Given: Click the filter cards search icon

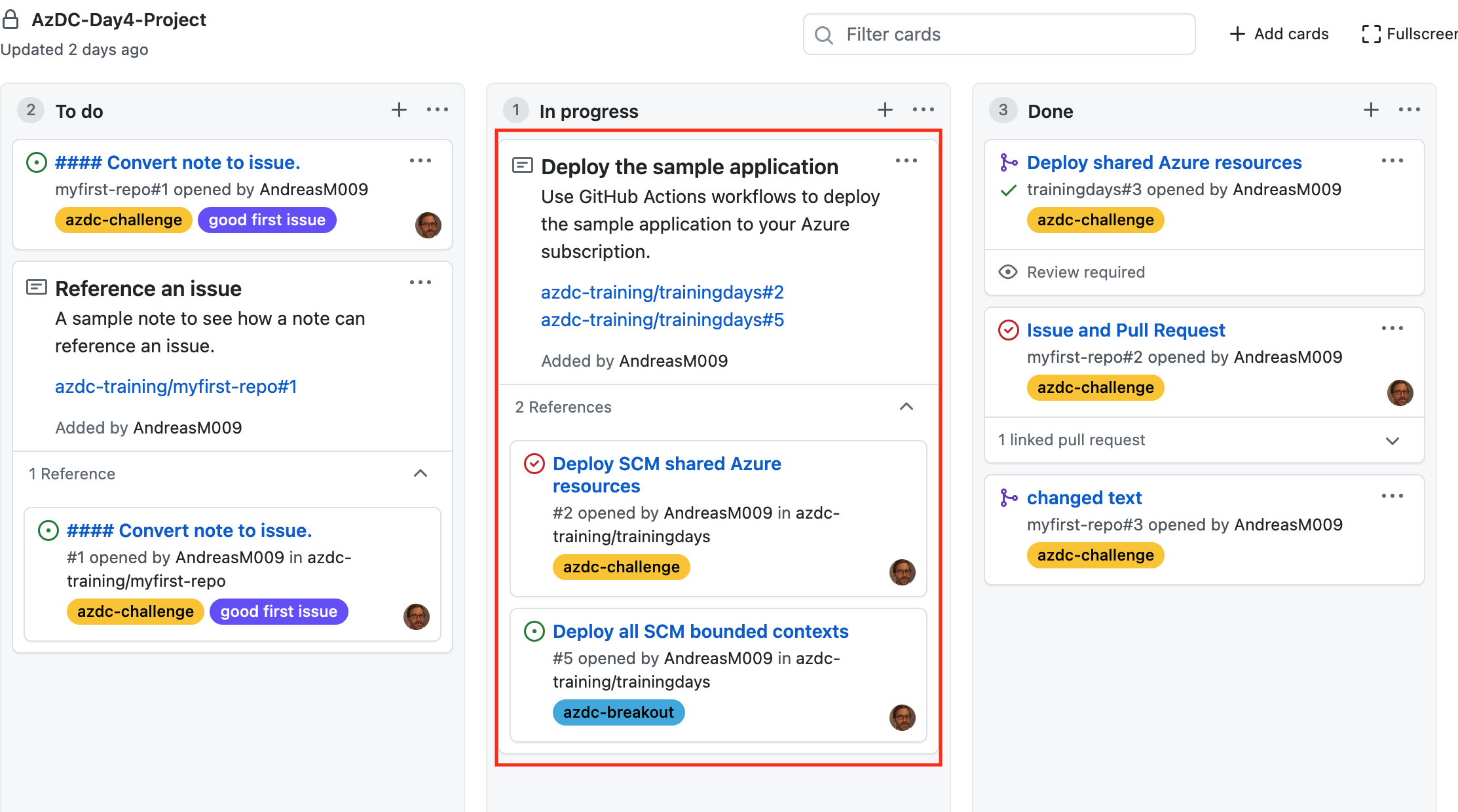Looking at the screenshot, I should tap(826, 34).
